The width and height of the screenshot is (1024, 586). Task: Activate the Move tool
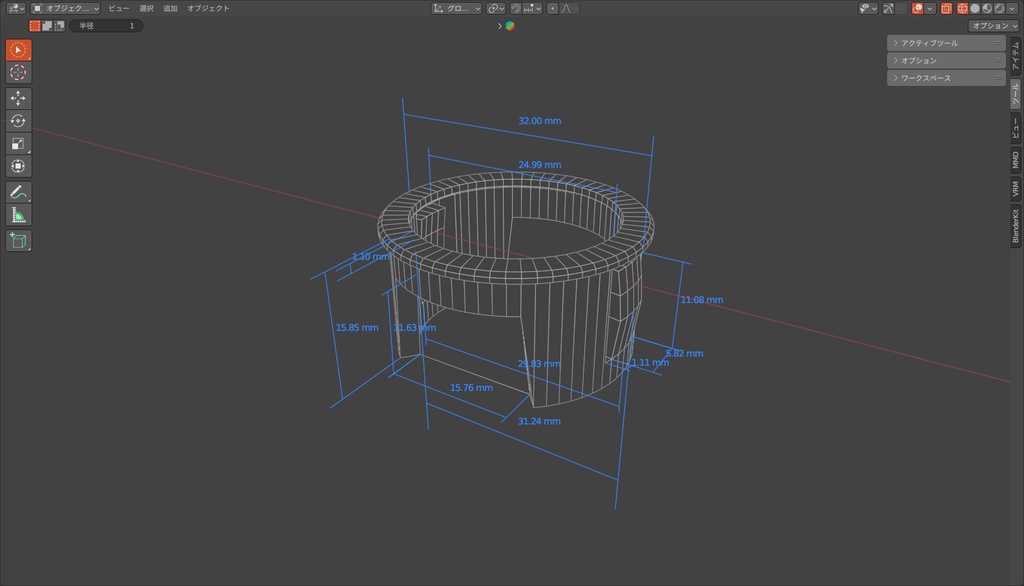(18, 98)
